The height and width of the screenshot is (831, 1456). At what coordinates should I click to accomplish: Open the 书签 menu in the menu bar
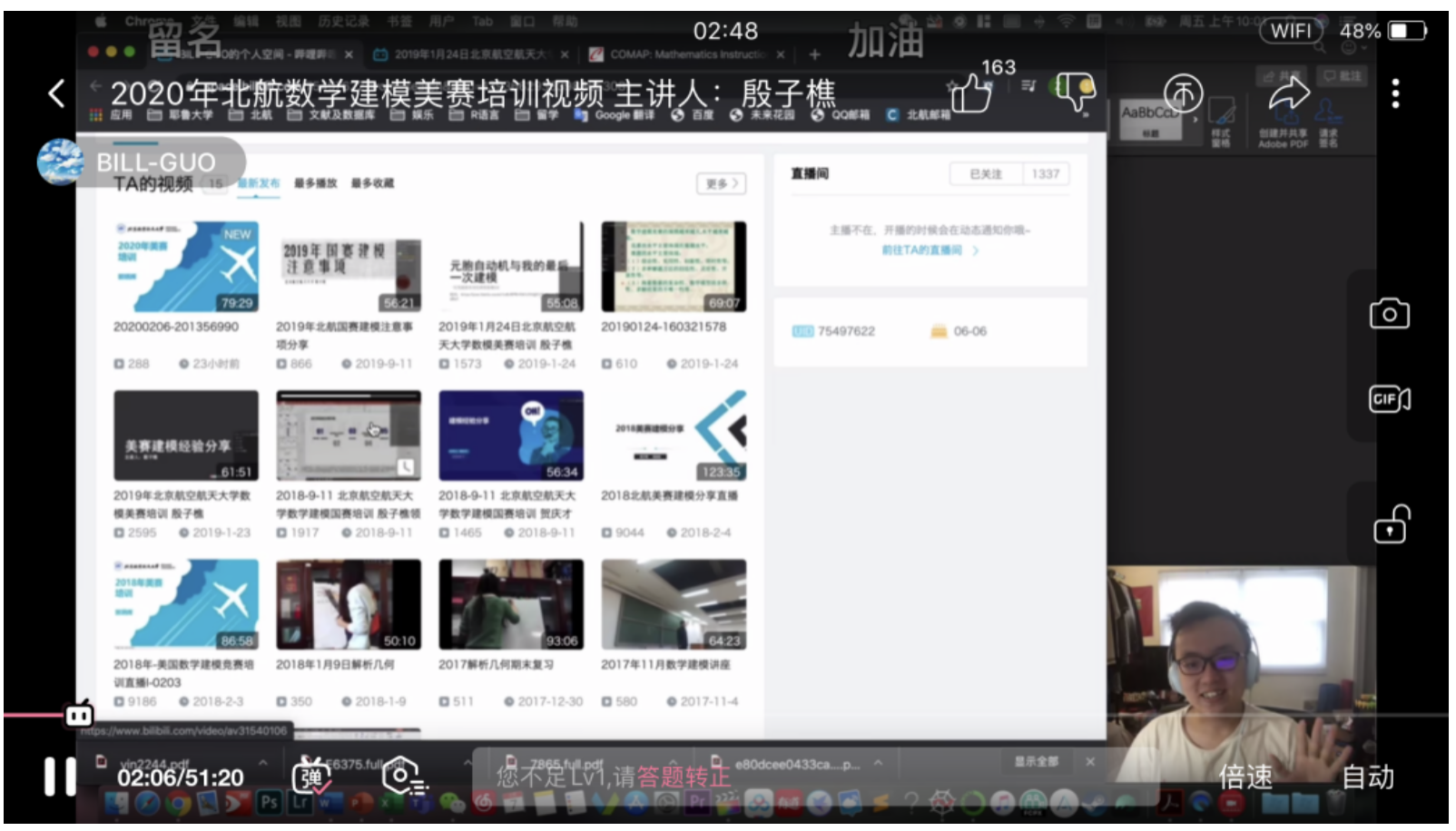coord(400,21)
